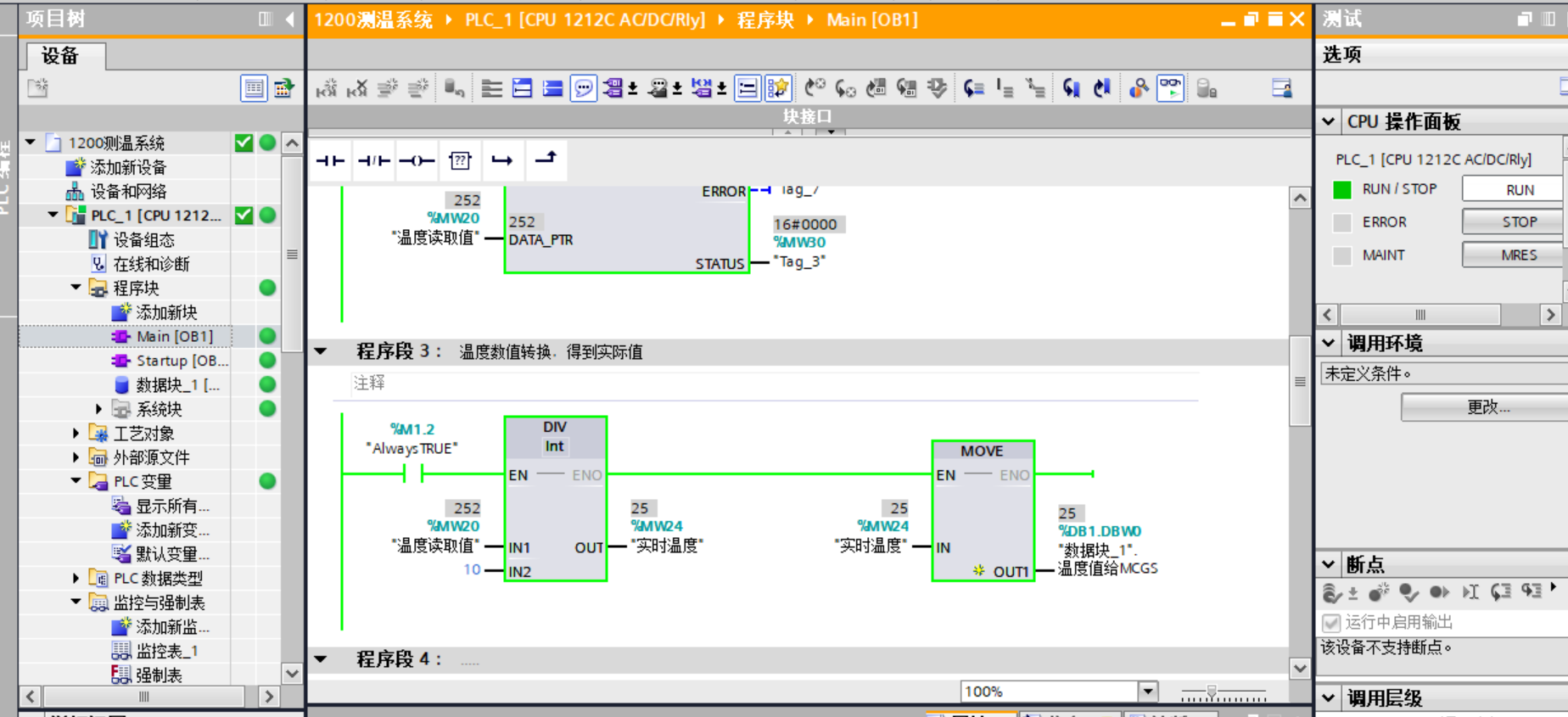Click the STOP button
The image size is (1568, 717).
[1512, 222]
